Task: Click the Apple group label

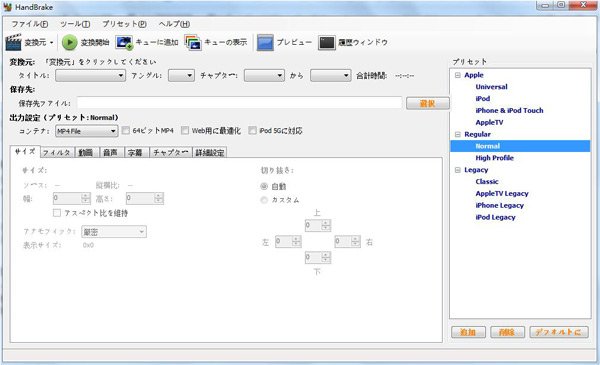Action: [474, 75]
